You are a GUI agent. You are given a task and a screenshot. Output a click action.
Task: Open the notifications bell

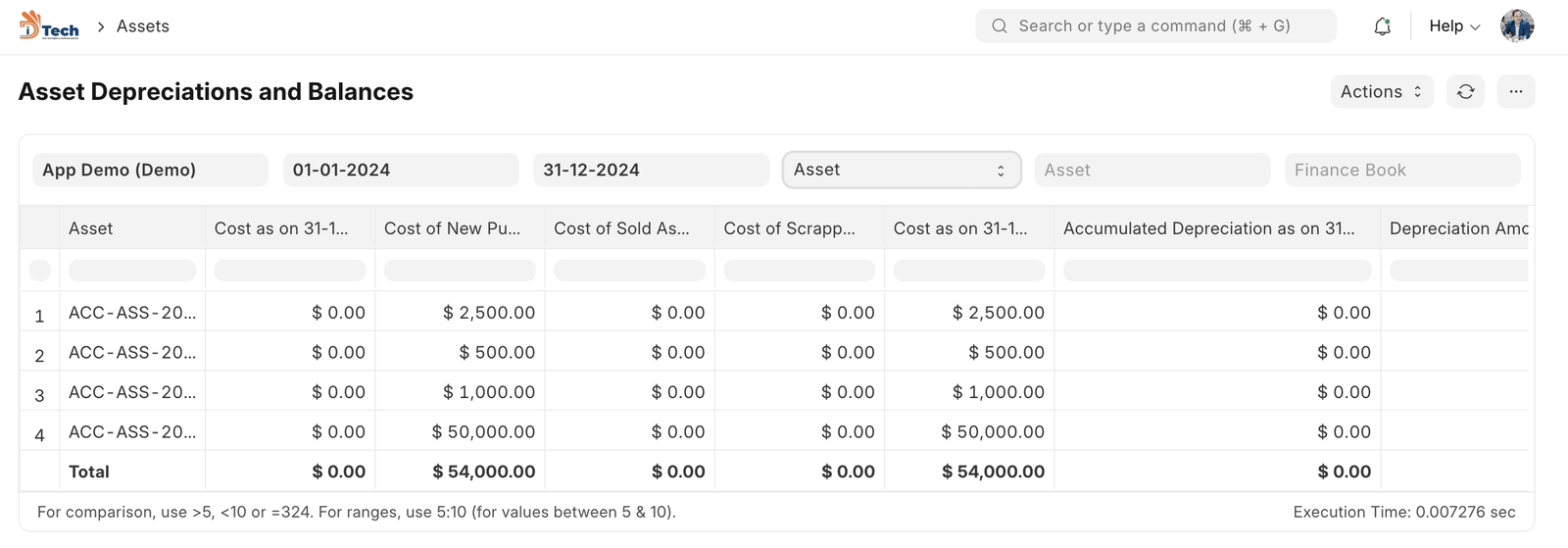pyautogui.click(x=1382, y=26)
